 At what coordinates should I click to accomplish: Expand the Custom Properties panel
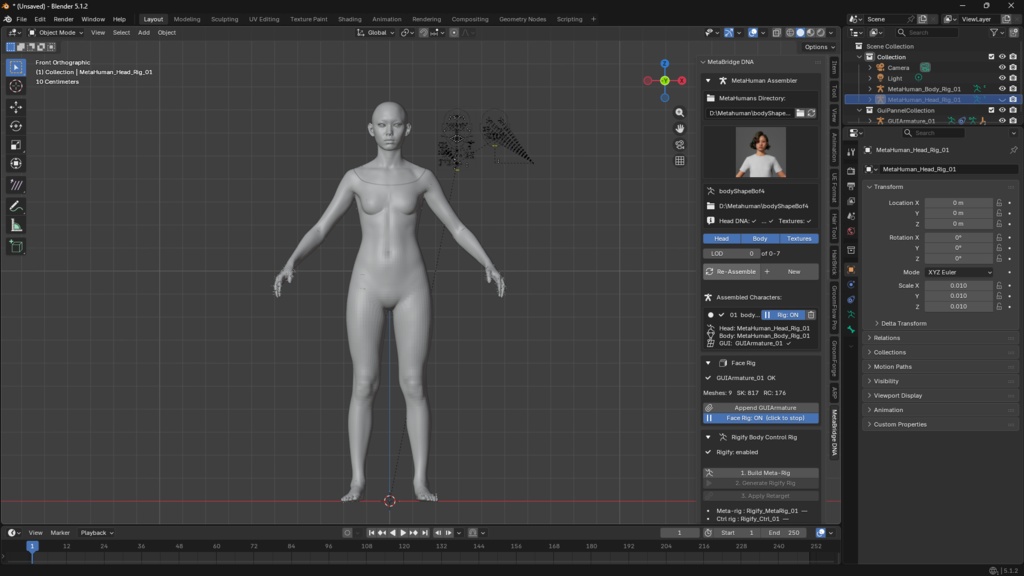point(899,424)
